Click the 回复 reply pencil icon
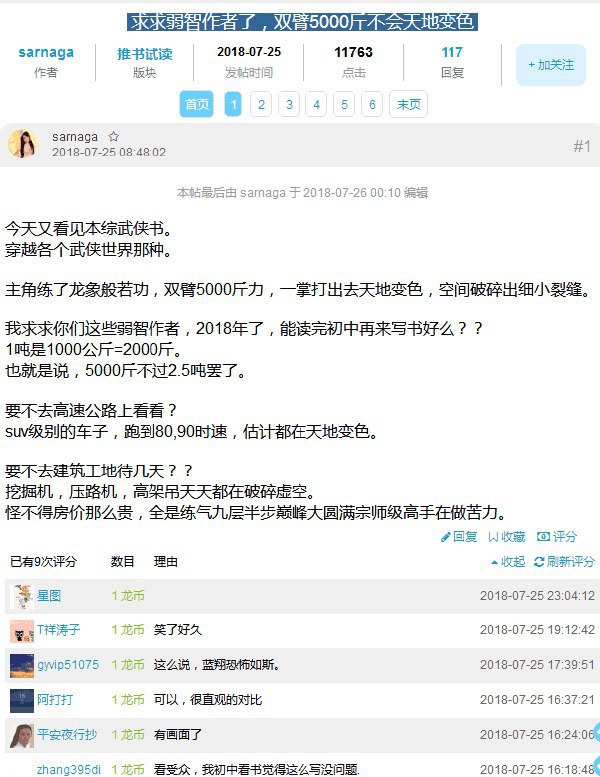Image resolution: width=600 pixels, height=777 pixels. (445, 537)
